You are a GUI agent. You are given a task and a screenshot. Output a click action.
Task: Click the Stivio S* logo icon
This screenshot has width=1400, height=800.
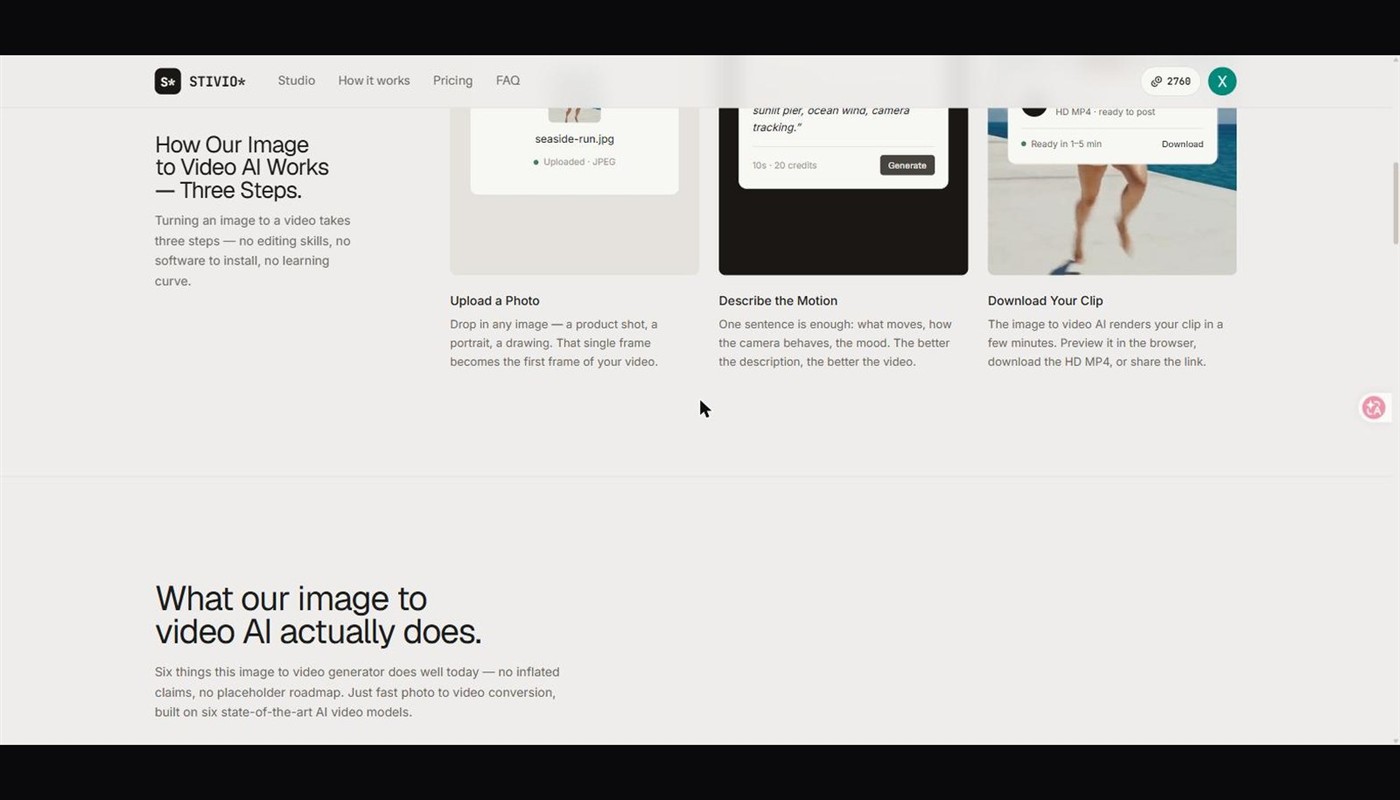pos(167,81)
